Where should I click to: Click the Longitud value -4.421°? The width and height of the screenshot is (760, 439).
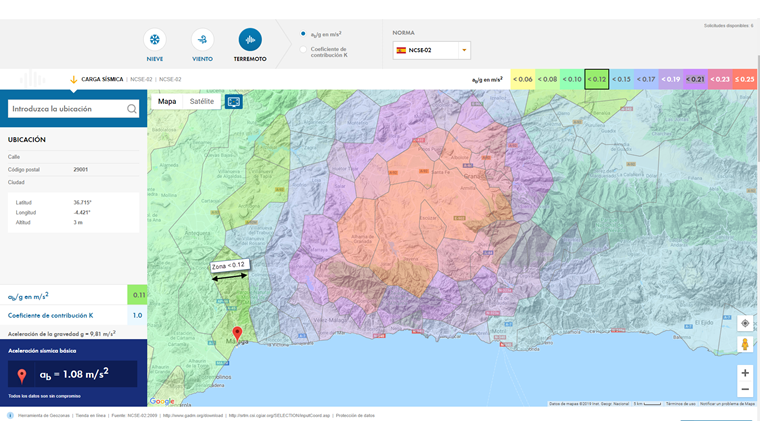pyautogui.click(x=82, y=212)
